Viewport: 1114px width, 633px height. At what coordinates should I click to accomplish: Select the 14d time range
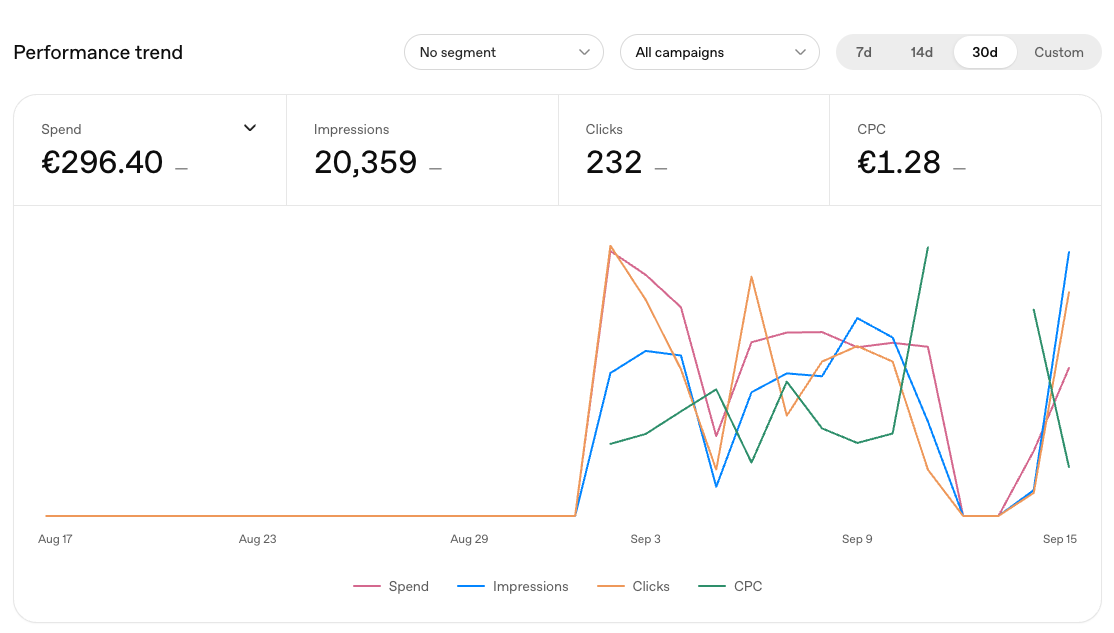pos(921,52)
